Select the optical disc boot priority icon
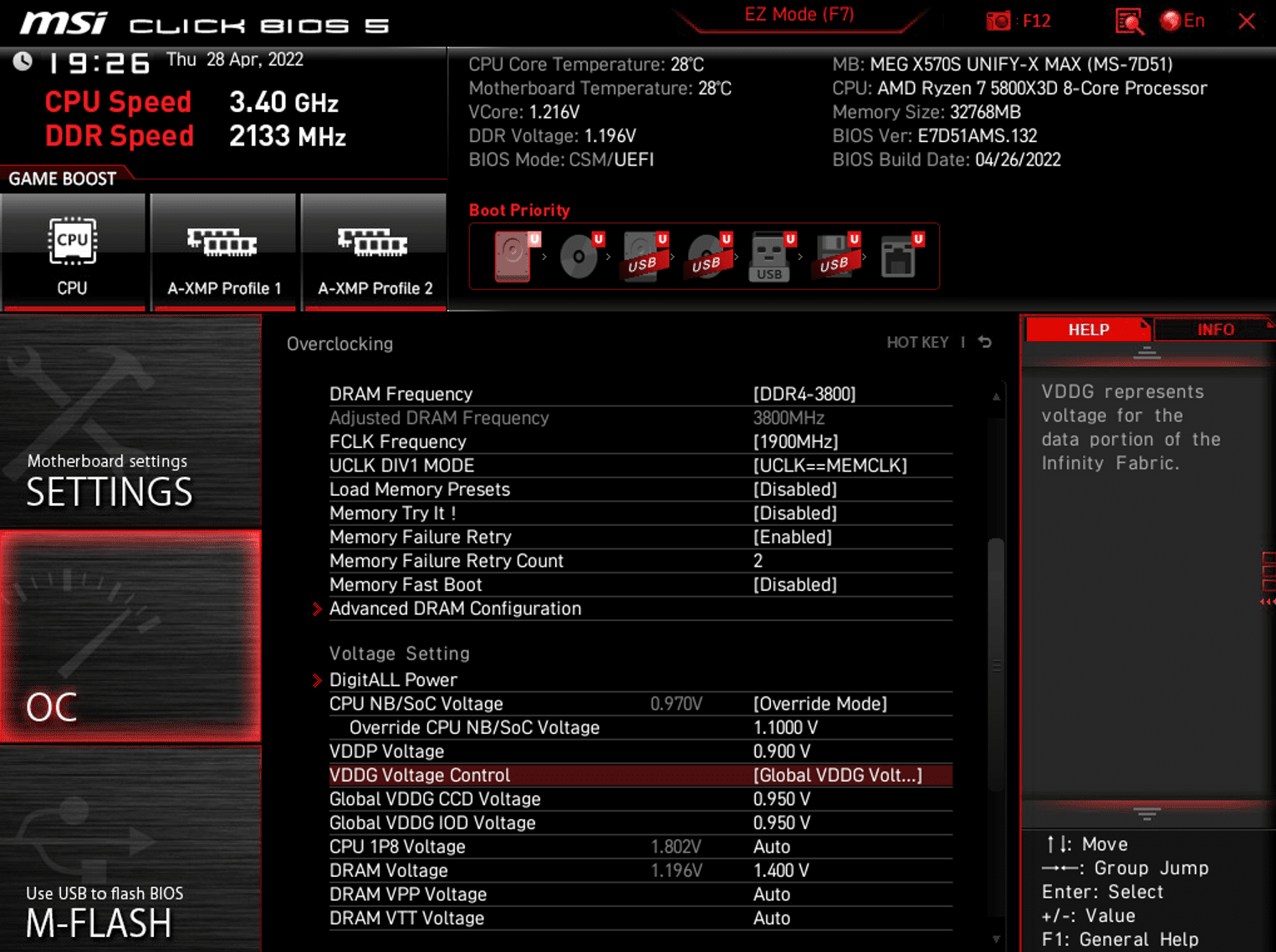Screen dimensions: 1276x952 (x=580, y=256)
